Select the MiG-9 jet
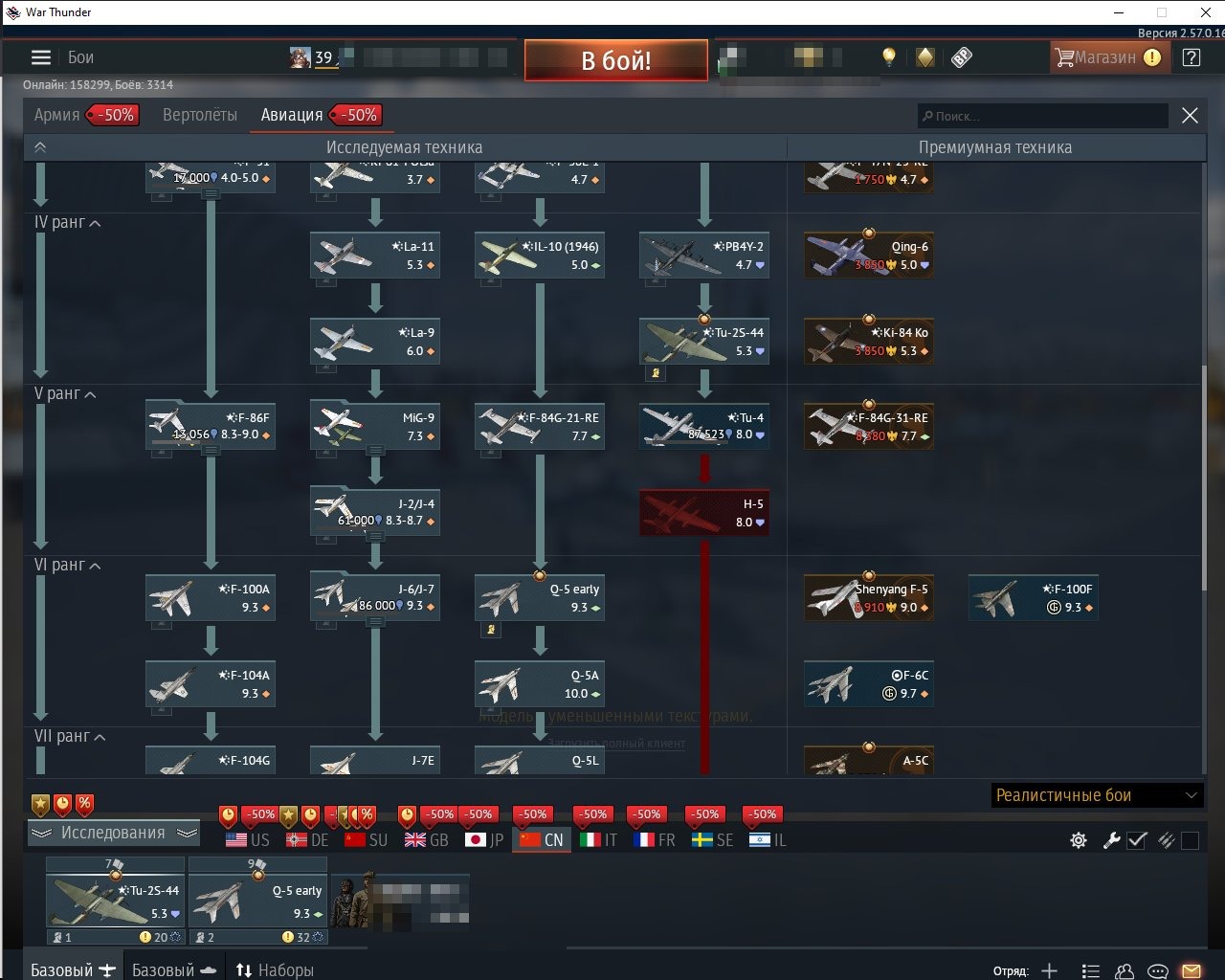Image resolution: width=1225 pixels, height=980 pixels. (375, 427)
